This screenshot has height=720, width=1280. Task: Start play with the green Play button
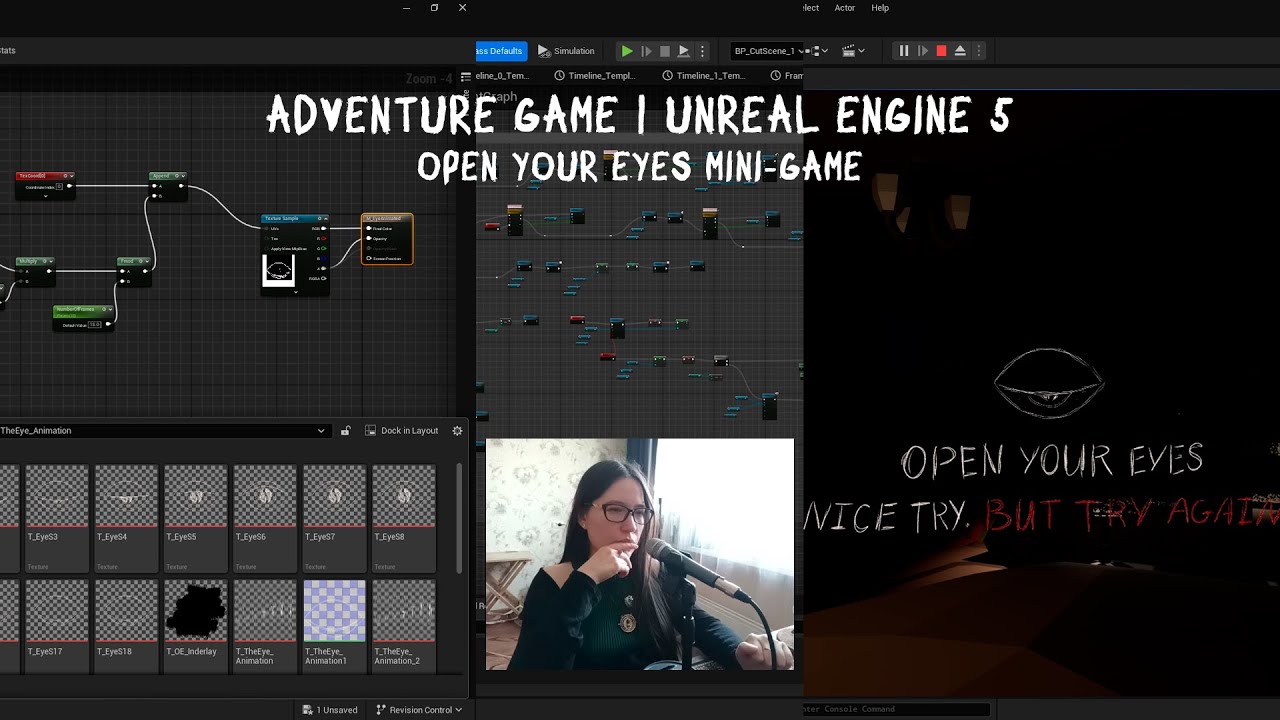tap(627, 51)
